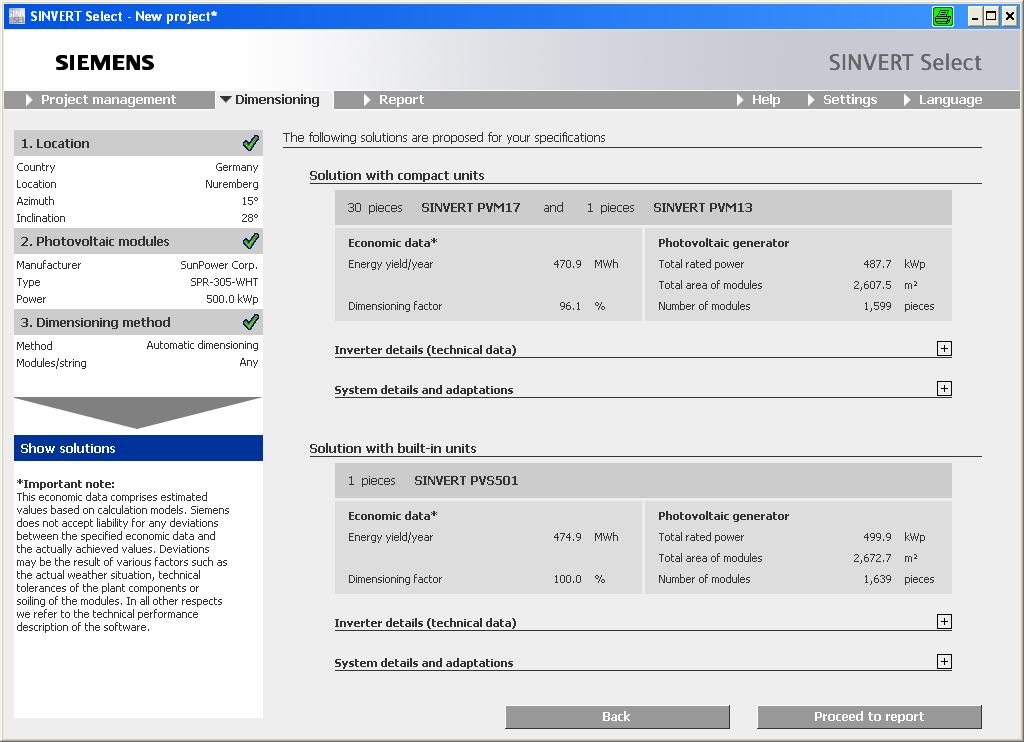Click the SINVERT PVM17 inverter name
The width and height of the screenshot is (1024, 742).
tap(471, 208)
